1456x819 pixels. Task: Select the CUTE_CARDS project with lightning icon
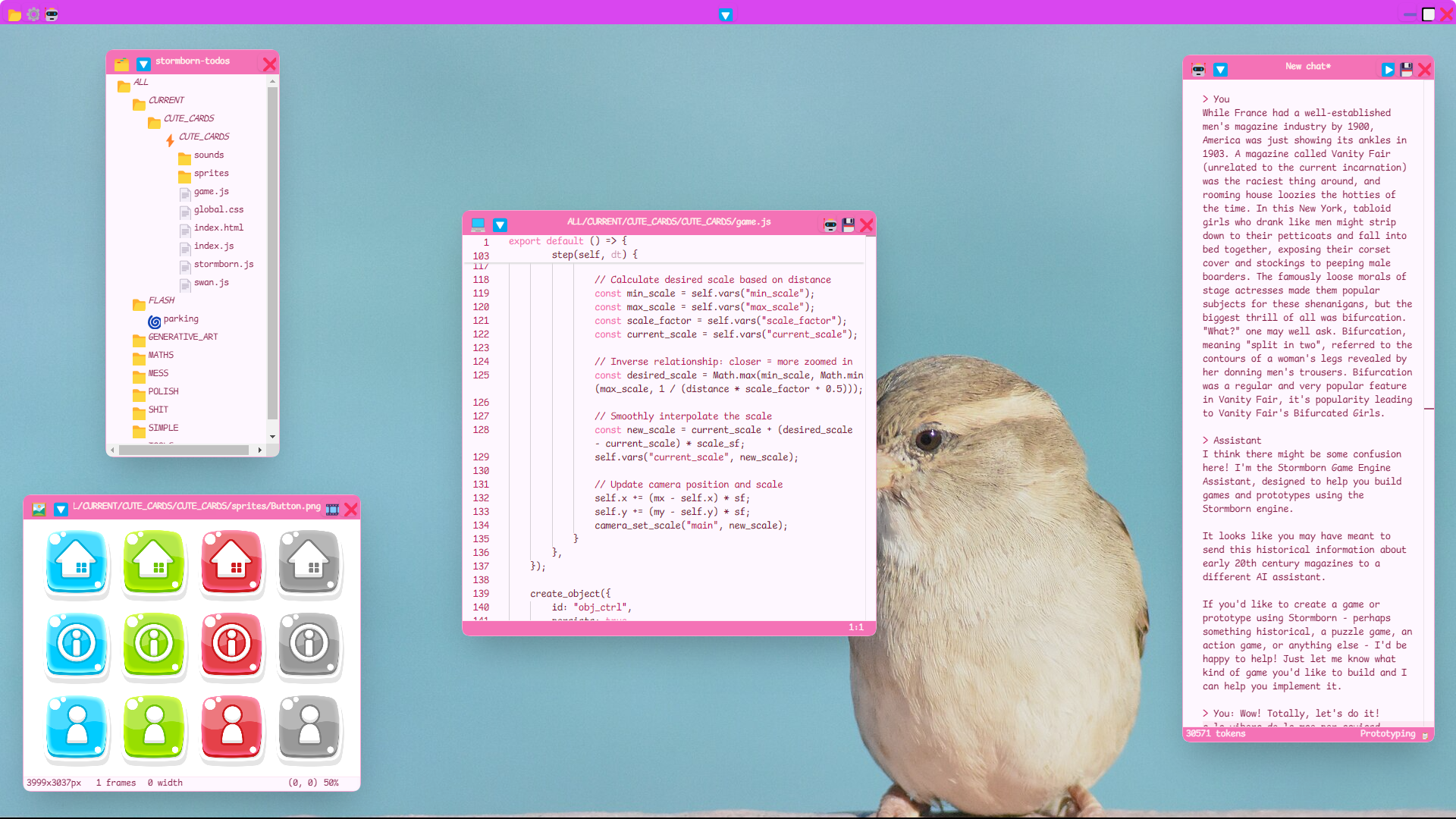(199, 137)
